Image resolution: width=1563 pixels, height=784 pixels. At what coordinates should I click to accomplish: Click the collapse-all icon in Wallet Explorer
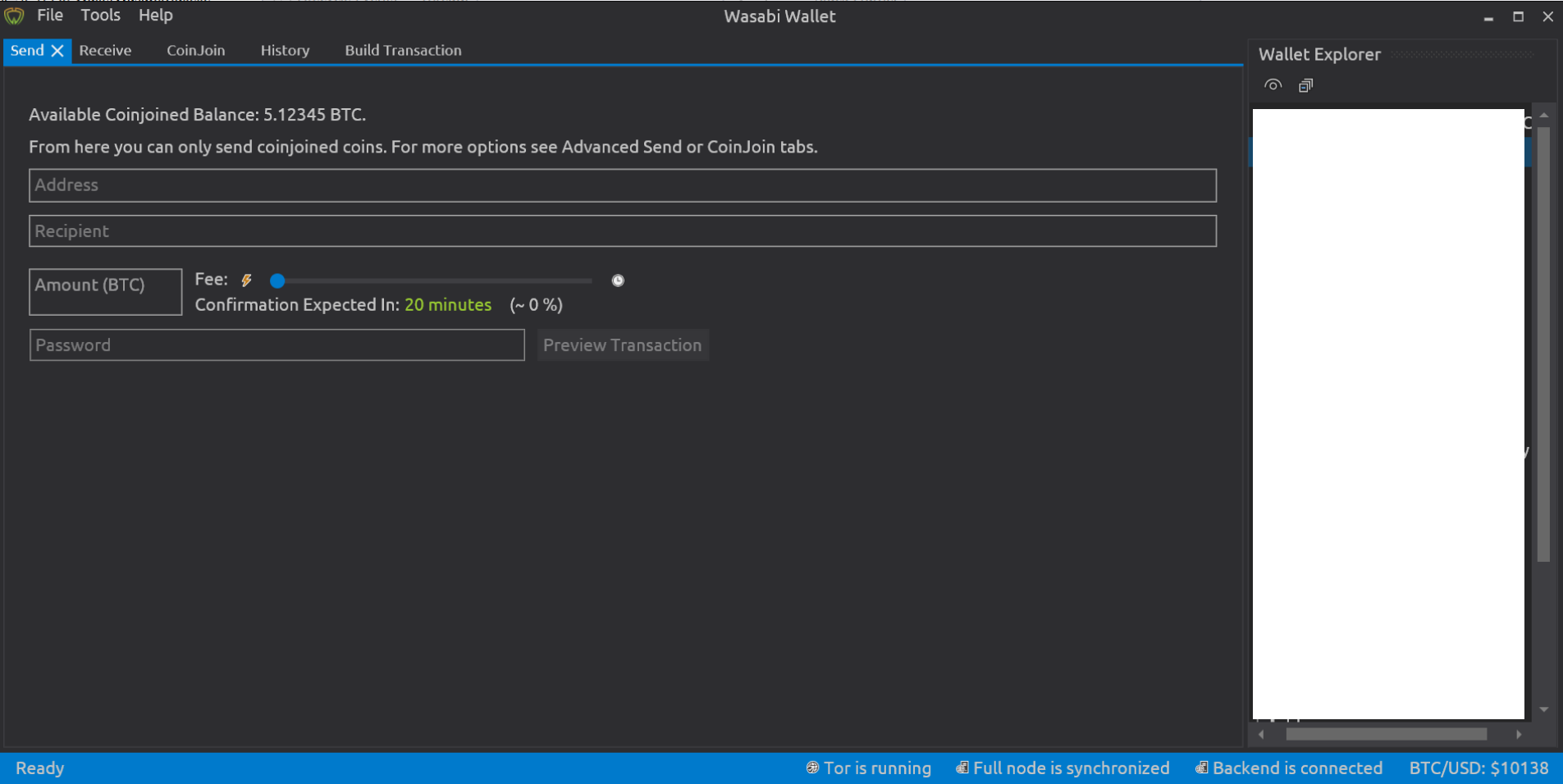[1305, 85]
